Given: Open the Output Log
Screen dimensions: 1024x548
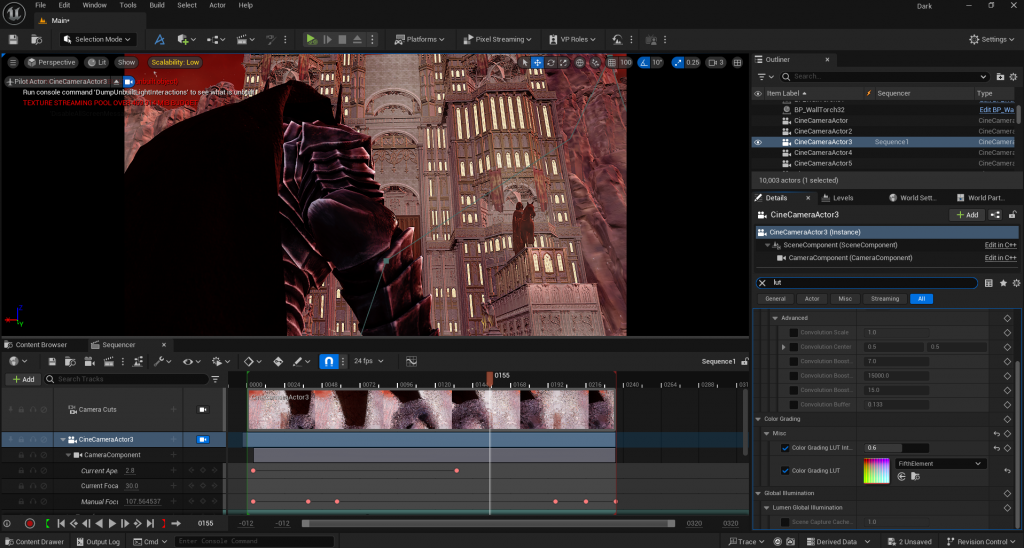Looking at the screenshot, I should point(98,541).
